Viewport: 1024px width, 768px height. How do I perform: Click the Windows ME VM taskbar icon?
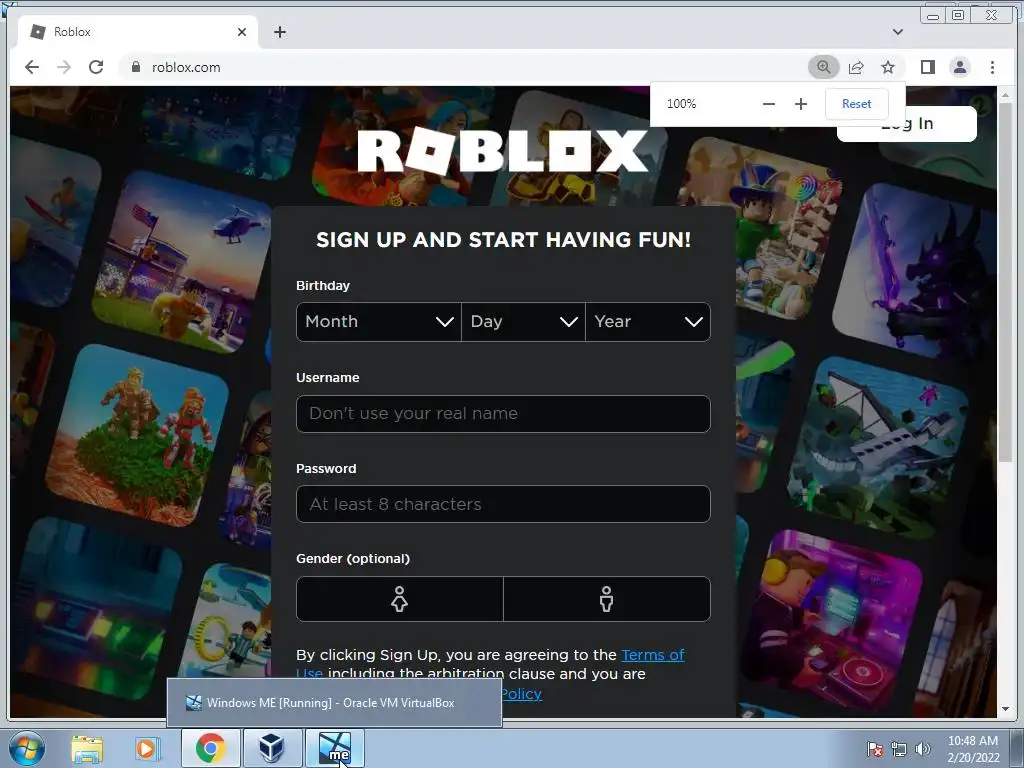334,748
